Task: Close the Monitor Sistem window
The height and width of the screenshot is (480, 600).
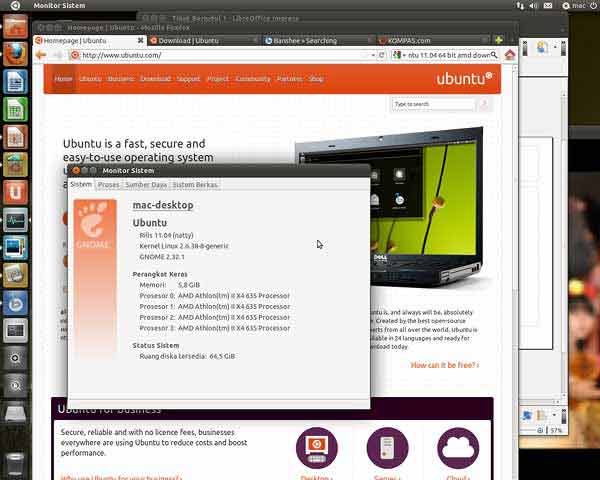Action: (x=76, y=171)
